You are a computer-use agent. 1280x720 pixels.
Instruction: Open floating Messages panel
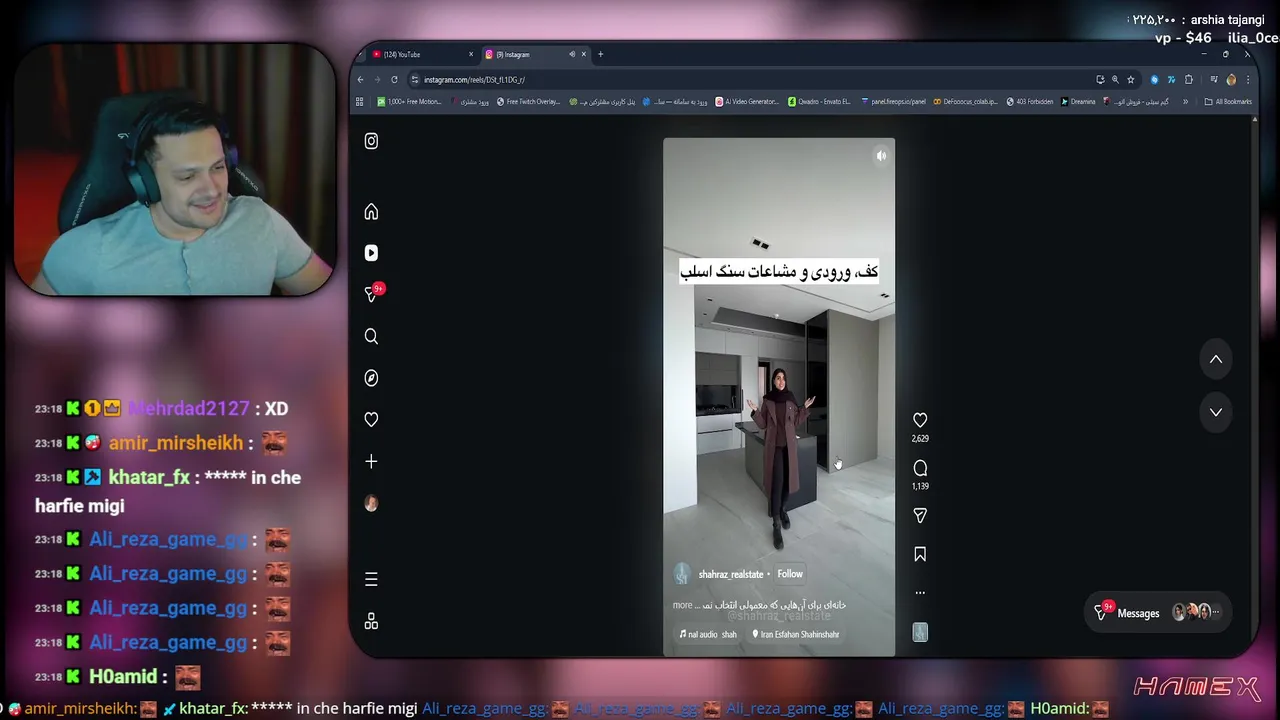[1158, 613]
